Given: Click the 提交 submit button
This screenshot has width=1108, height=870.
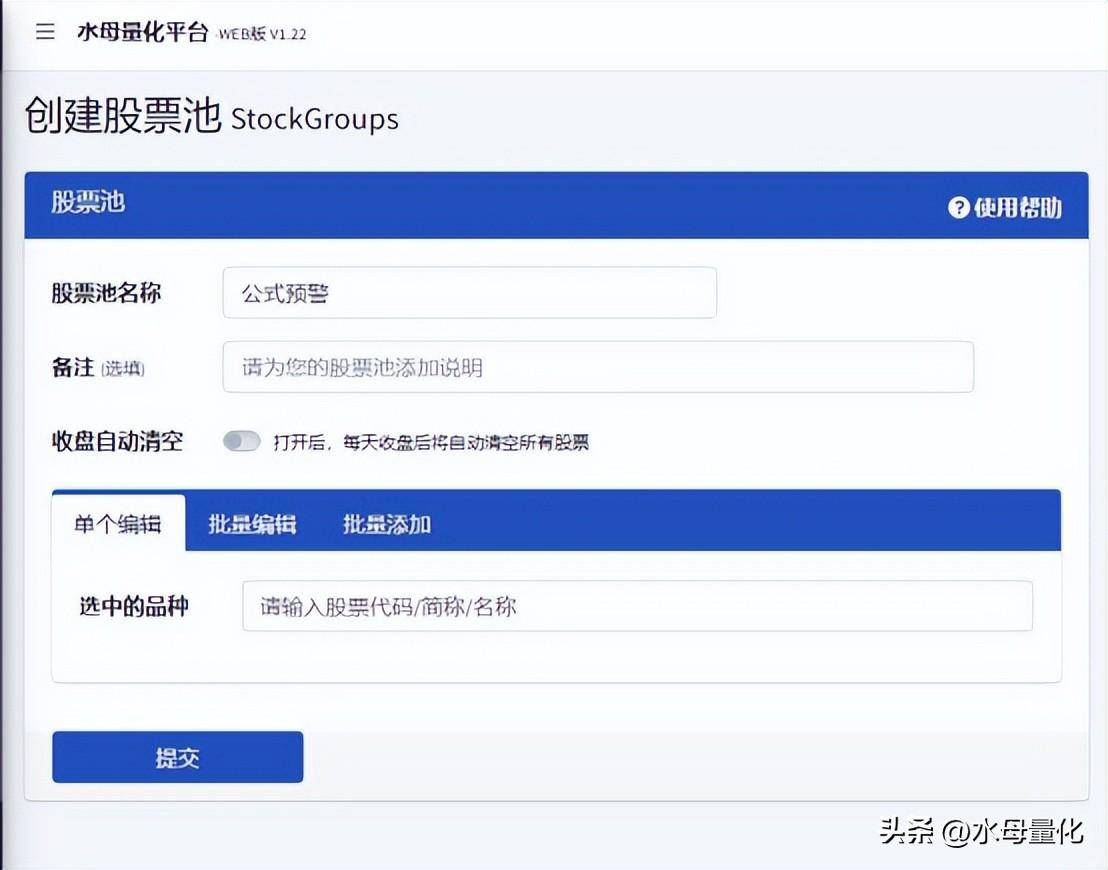Looking at the screenshot, I should coord(177,757).
